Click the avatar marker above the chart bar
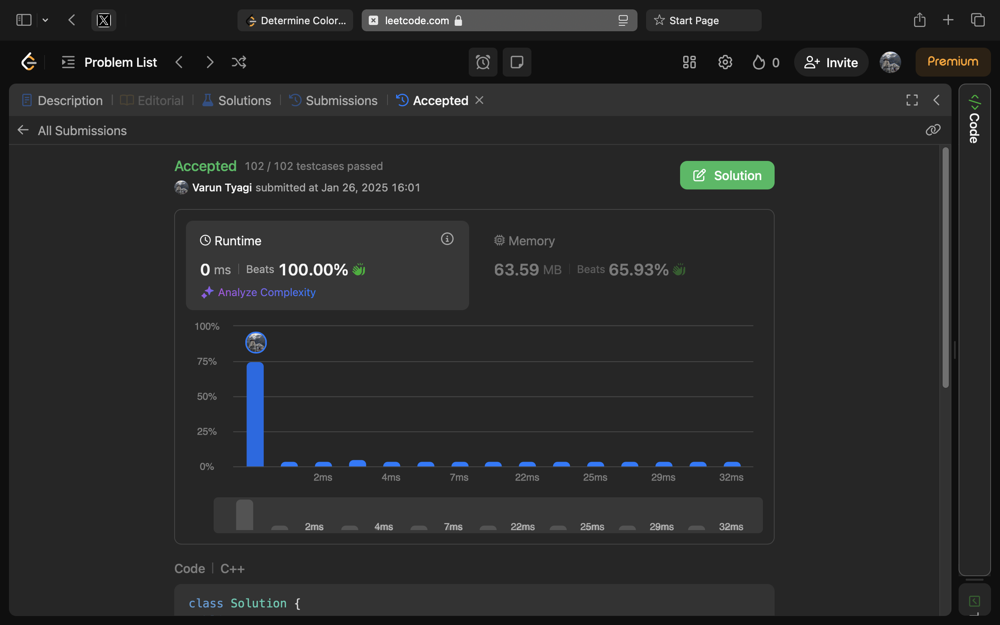The image size is (1000, 625). (x=256, y=343)
